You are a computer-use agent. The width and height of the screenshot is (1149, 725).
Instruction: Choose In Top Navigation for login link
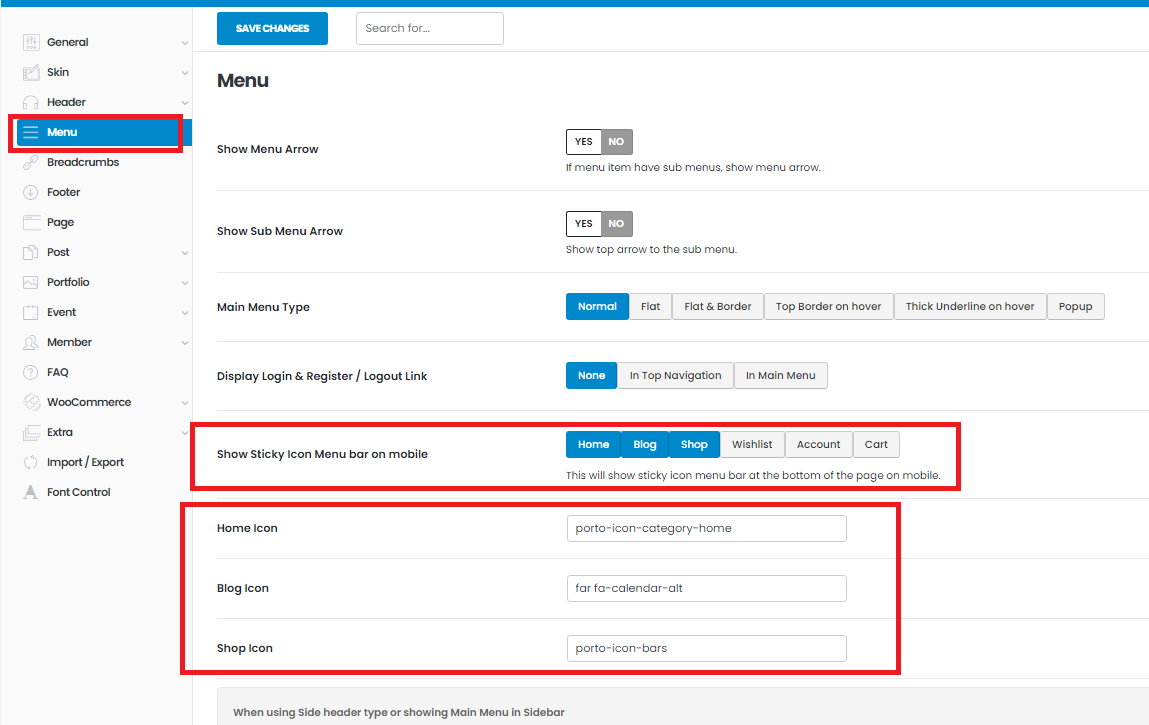pos(676,376)
